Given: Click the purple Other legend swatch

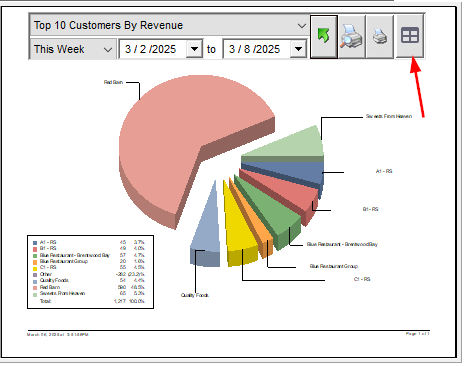Looking at the screenshot, I should (x=35, y=275).
